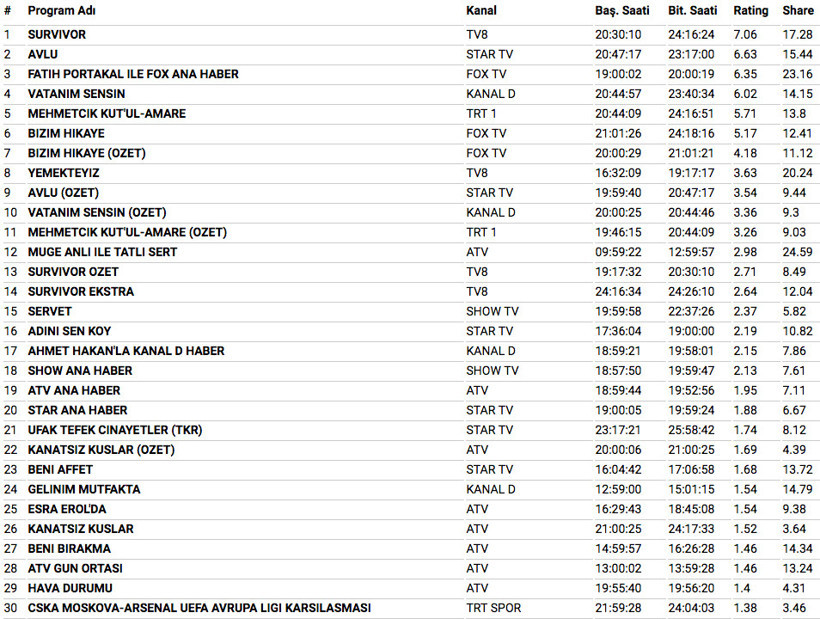Open the HAVA DURUMU program entry

click(x=70, y=588)
